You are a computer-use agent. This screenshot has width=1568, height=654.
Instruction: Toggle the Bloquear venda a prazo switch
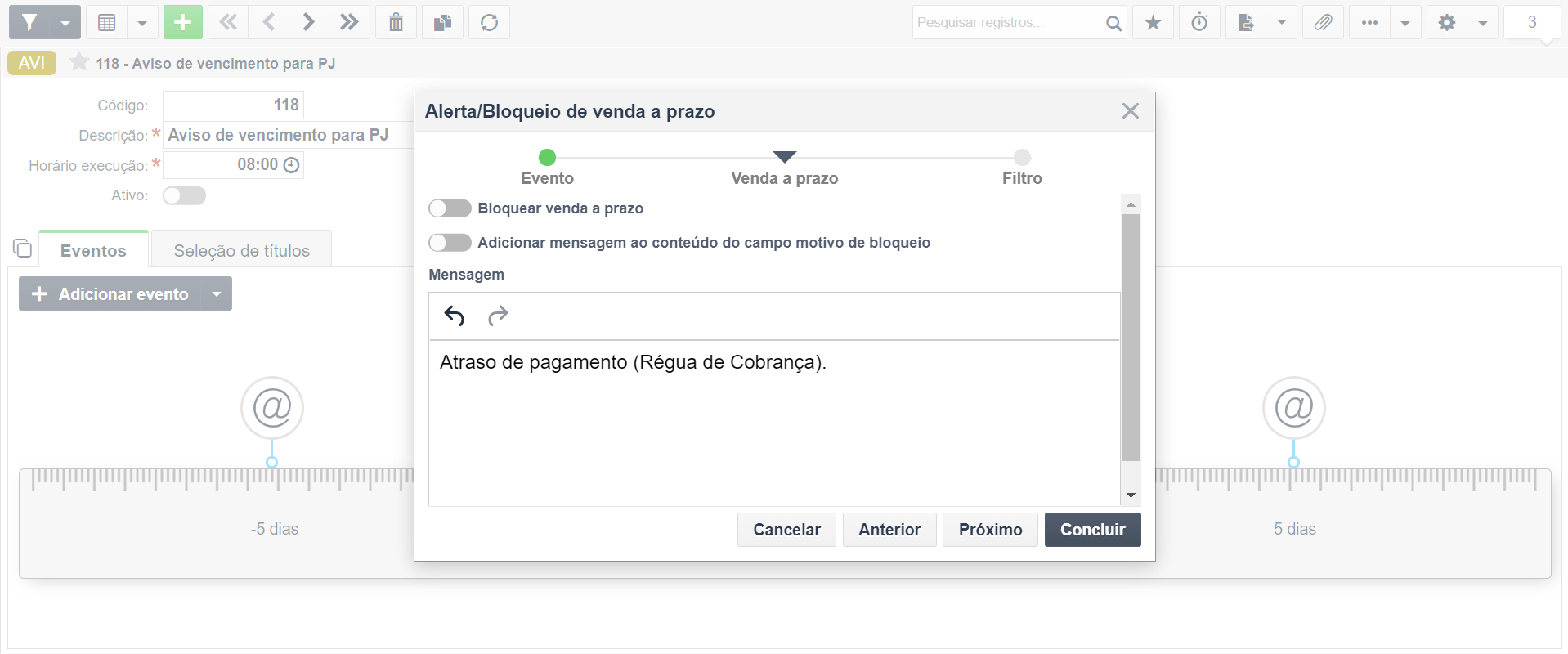pyautogui.click(x=450, y=208)
